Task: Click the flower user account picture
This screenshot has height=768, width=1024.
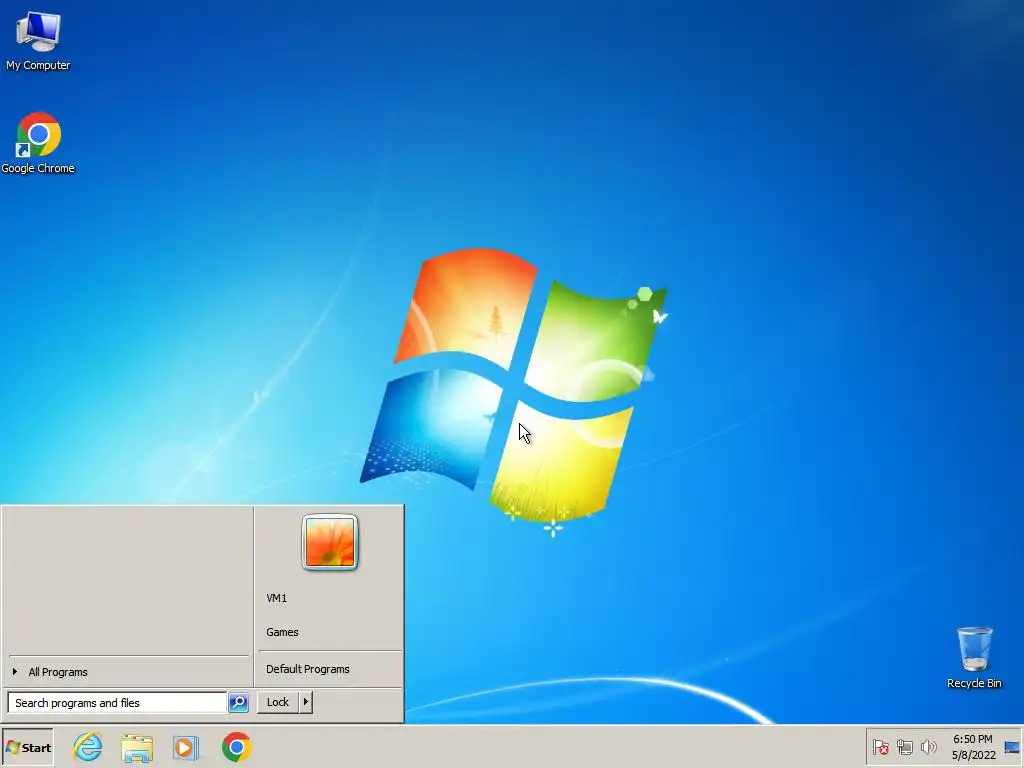Action: pyautogui.click(x=330, y=542)
